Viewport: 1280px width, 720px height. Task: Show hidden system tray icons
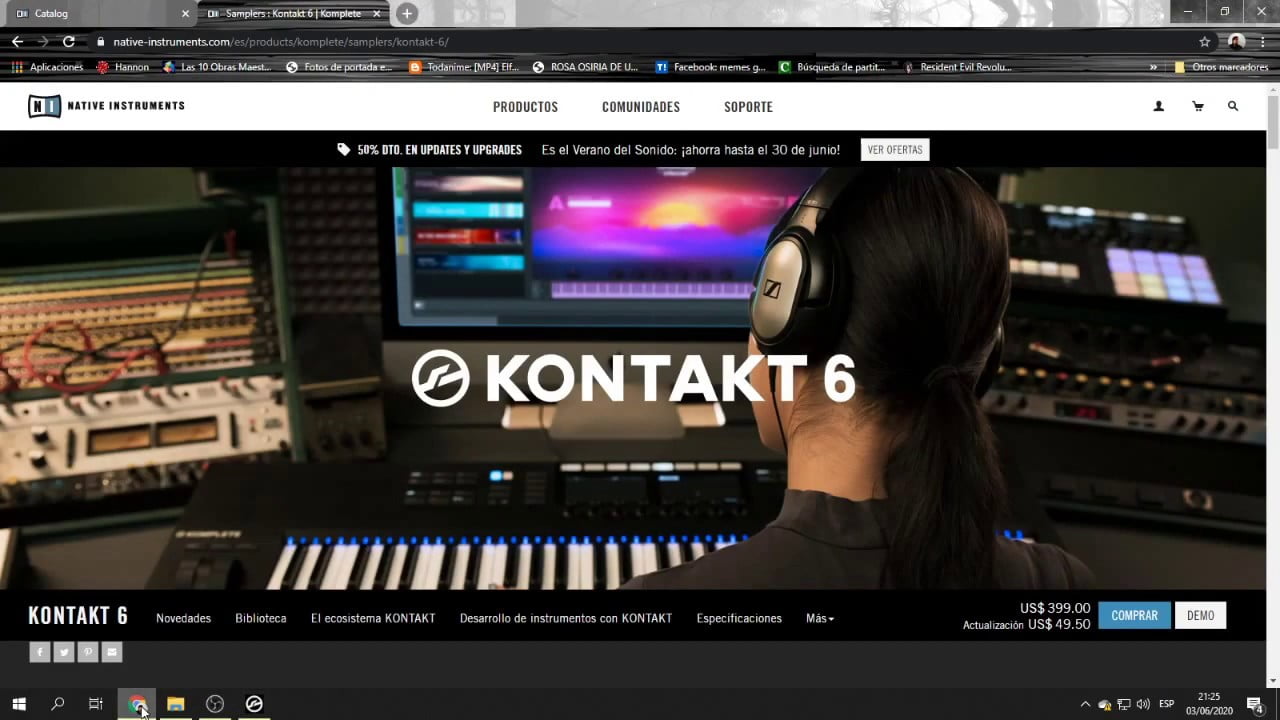(x=1085, y=704)
